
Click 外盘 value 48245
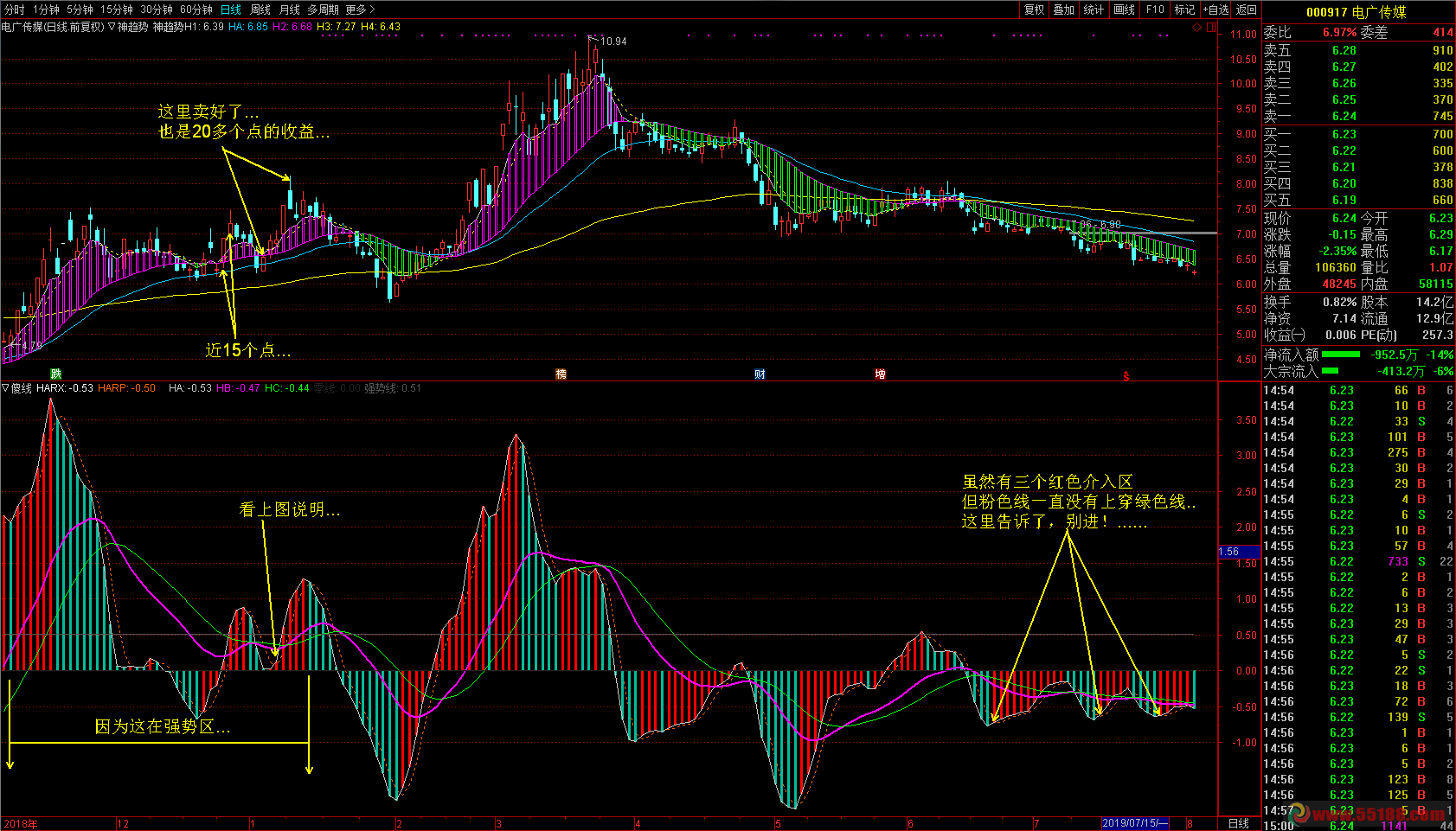point(1339,284)
